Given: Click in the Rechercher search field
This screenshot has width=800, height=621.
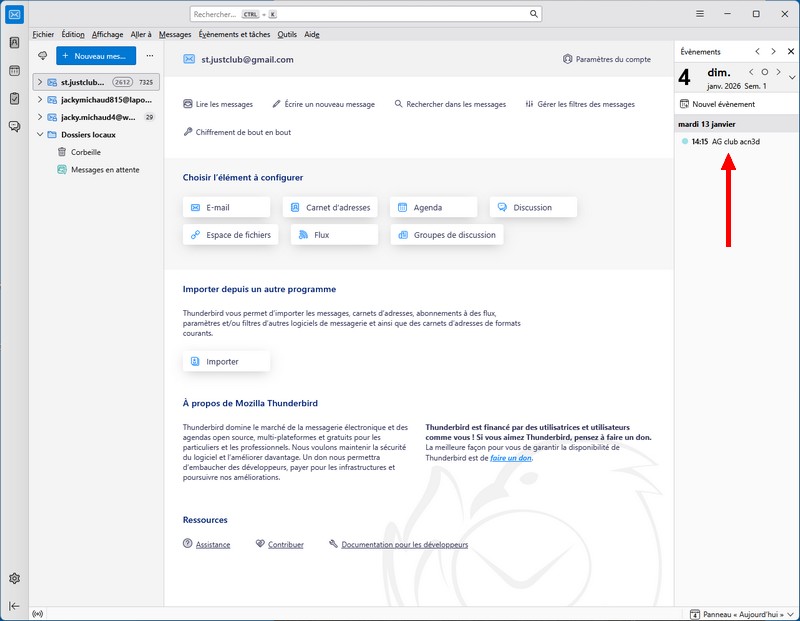Looking at the screenshot, I should 366,14.
